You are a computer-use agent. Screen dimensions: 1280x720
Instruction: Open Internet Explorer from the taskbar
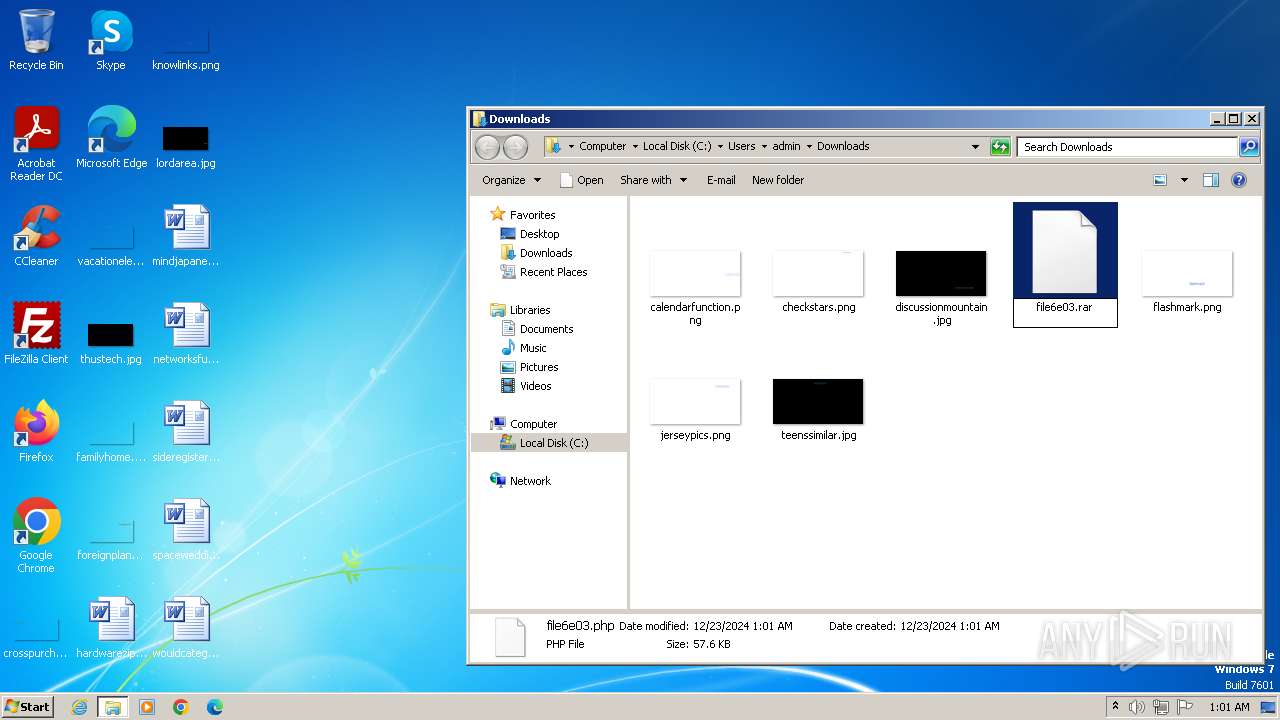pos(80,707)
